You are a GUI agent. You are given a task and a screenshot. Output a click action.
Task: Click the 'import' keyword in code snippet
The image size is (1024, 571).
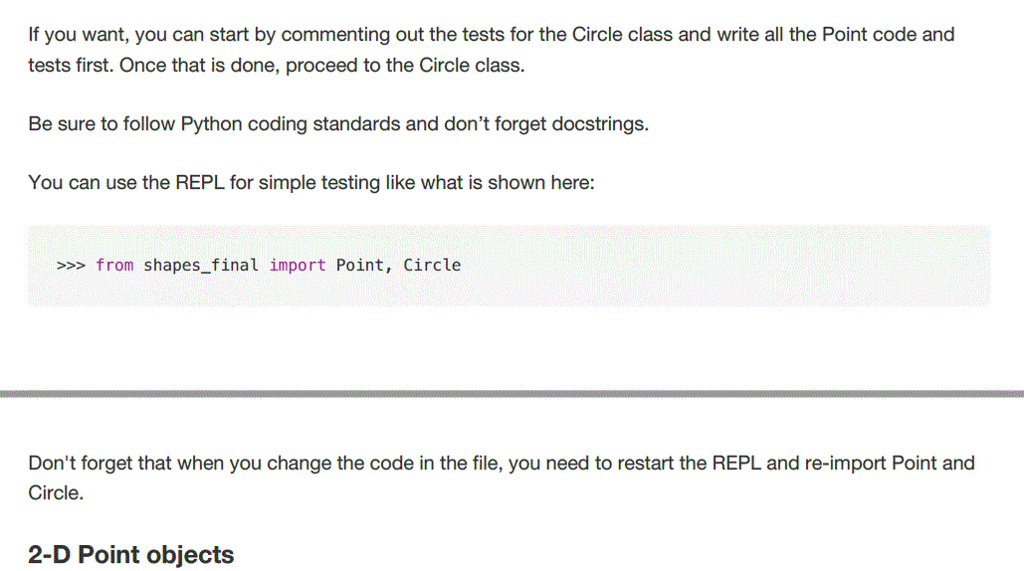(297, 265)
